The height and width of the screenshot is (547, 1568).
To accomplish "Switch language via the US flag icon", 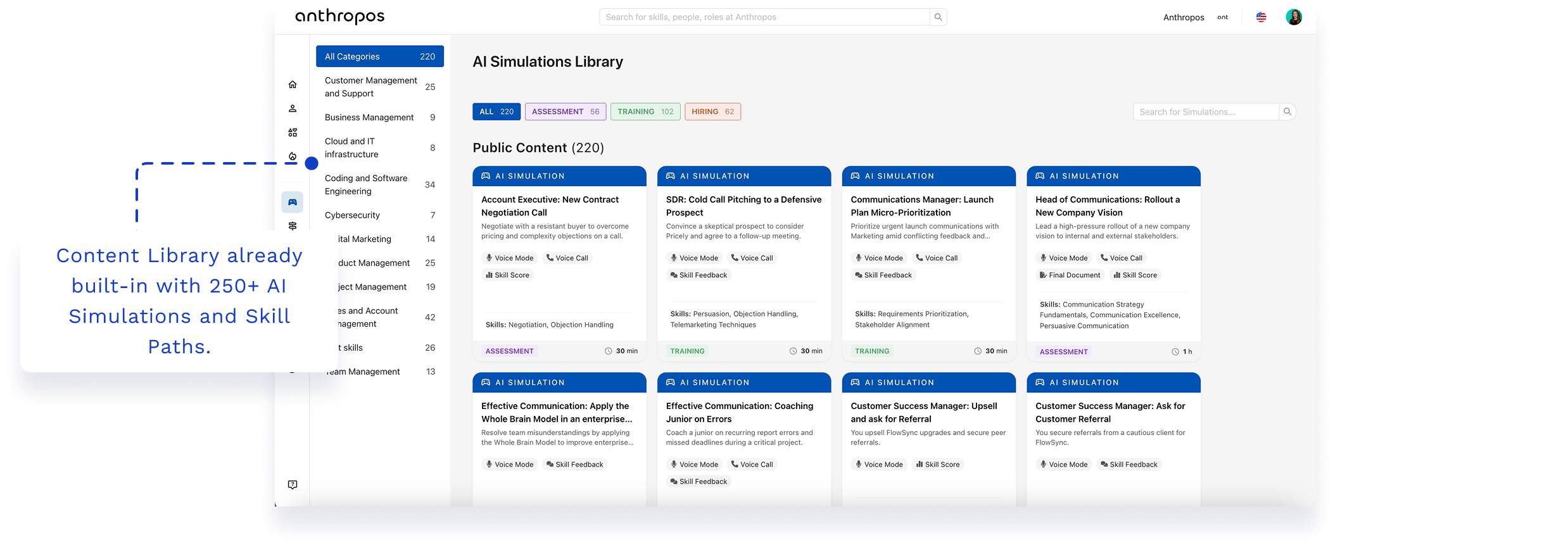I will (x=1261, y=17).
